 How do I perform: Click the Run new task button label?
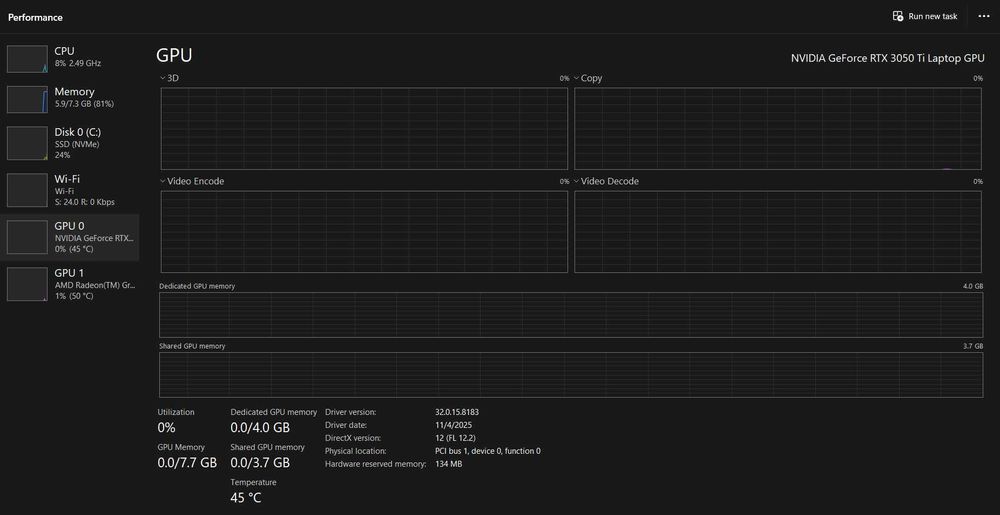pyautogui.click(x=932, y=17)
